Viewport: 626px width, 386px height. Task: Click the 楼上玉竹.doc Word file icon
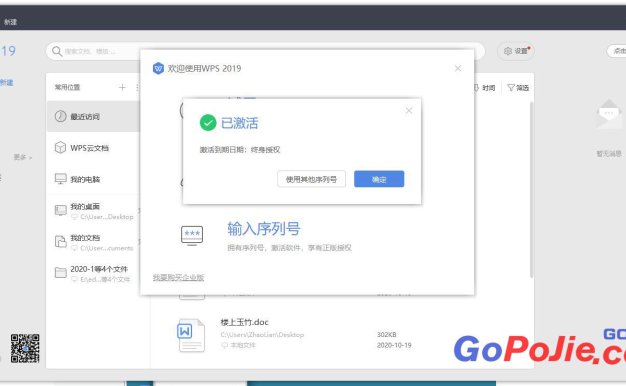[x=191, y=335]
